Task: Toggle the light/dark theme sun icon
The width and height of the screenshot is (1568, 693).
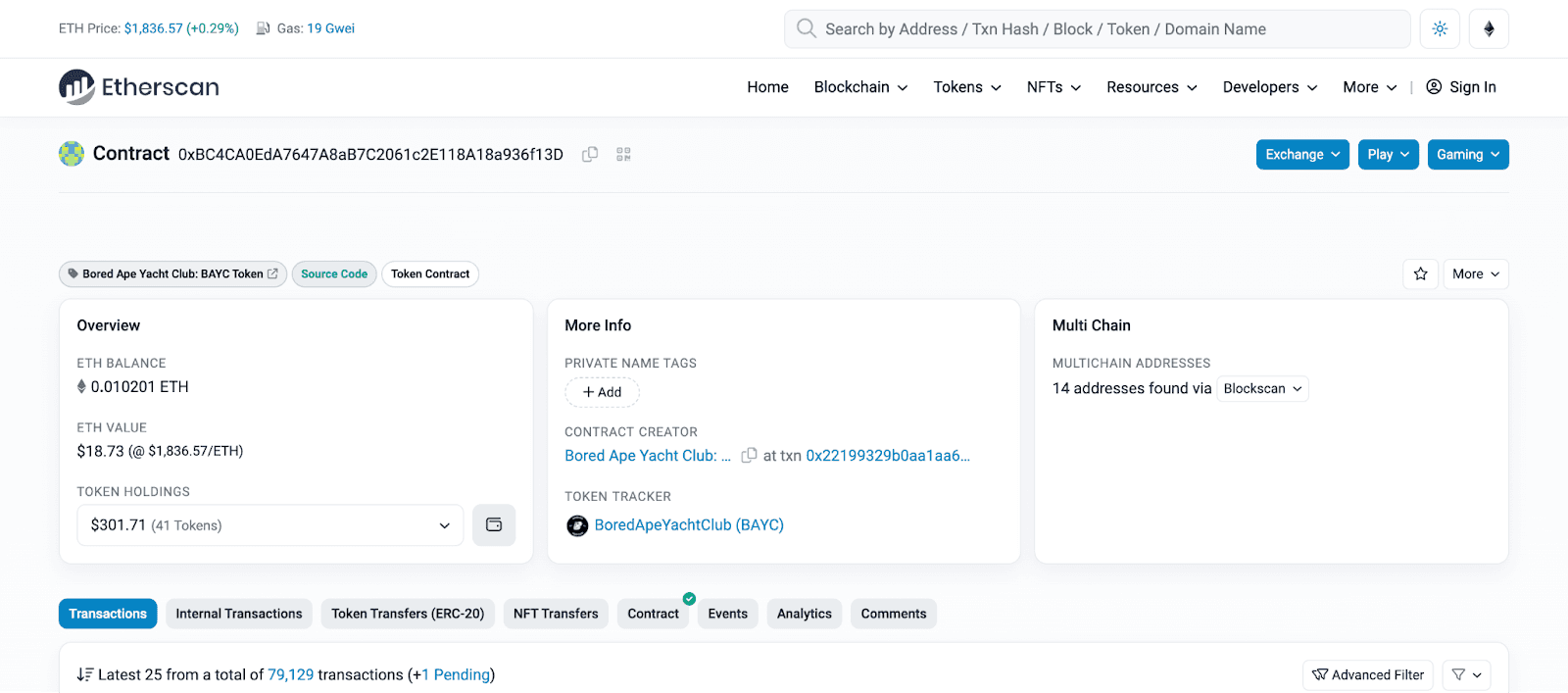Action: click(1440, 28)
